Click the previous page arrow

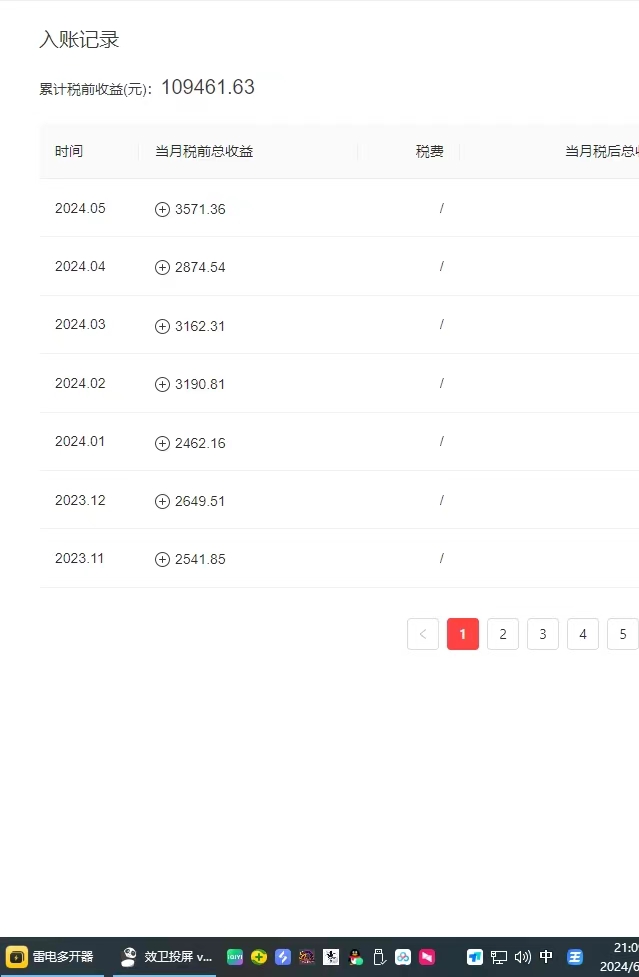click(422, 634)
